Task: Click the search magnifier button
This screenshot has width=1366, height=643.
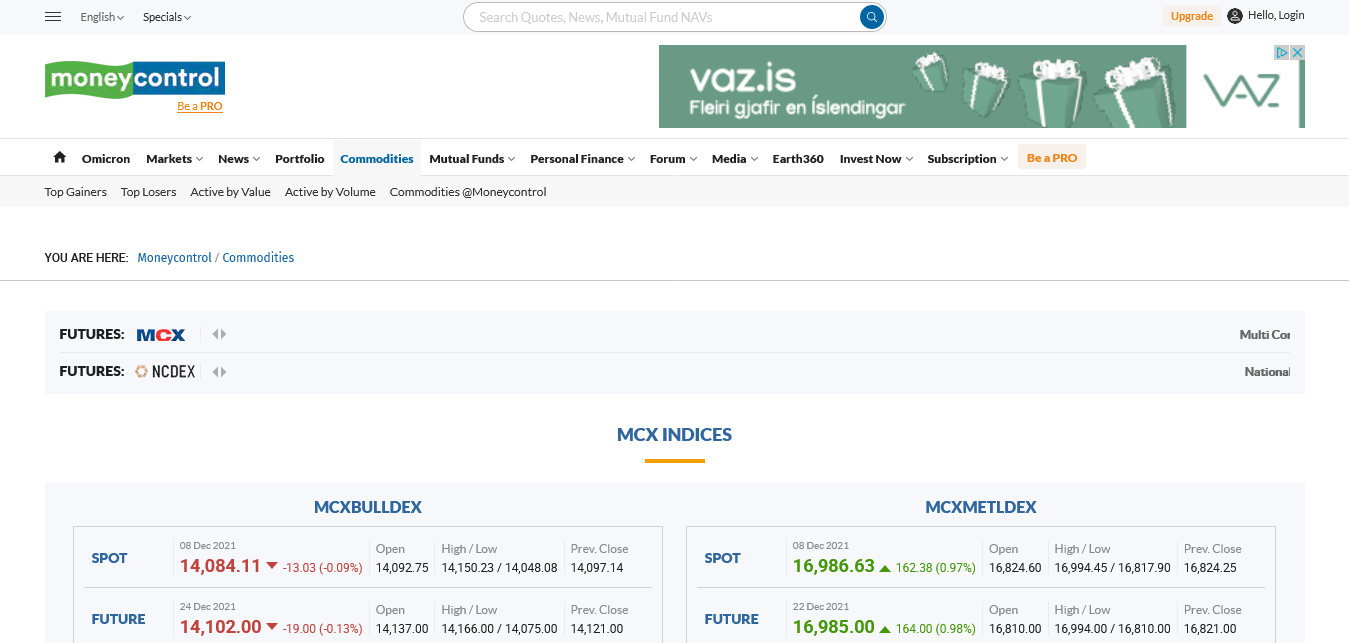Action: point(872,17)
